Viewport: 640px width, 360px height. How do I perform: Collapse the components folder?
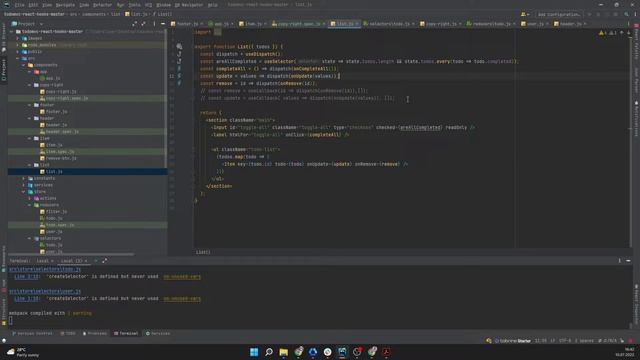click(24, 65)
